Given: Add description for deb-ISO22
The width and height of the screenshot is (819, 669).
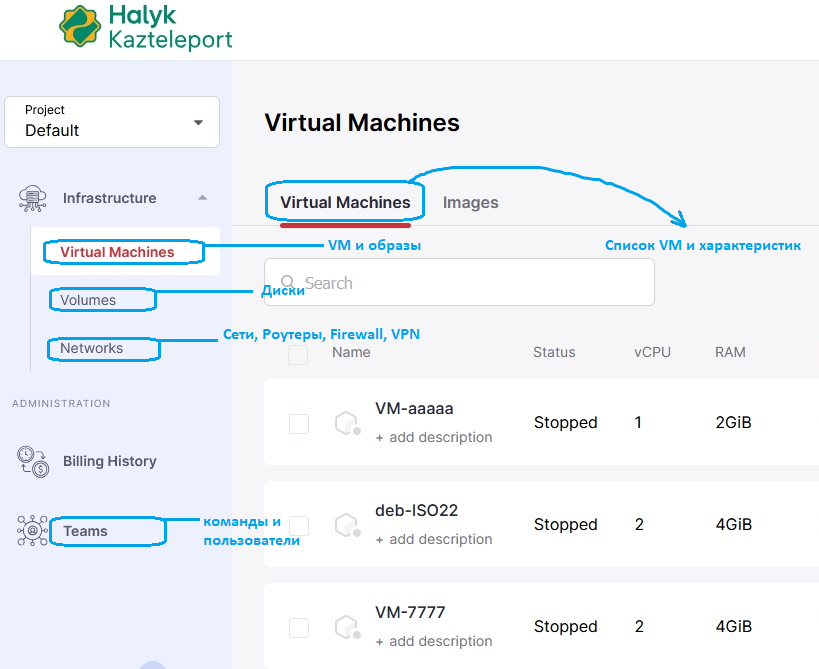Looking at the screenshot, I should click(x=434, y=539).
